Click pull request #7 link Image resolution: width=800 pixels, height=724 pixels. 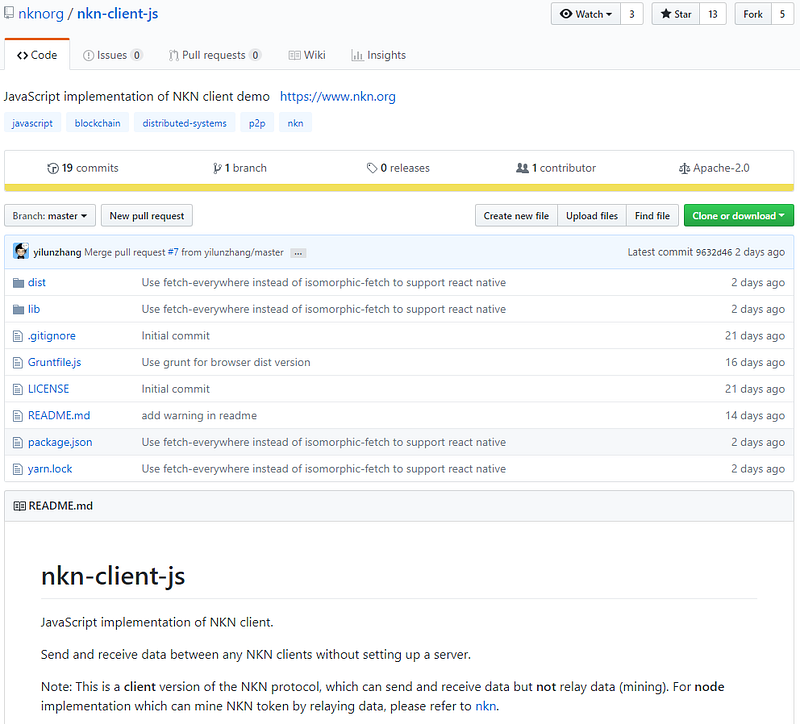pyautogui.click(x=173, y=252)
